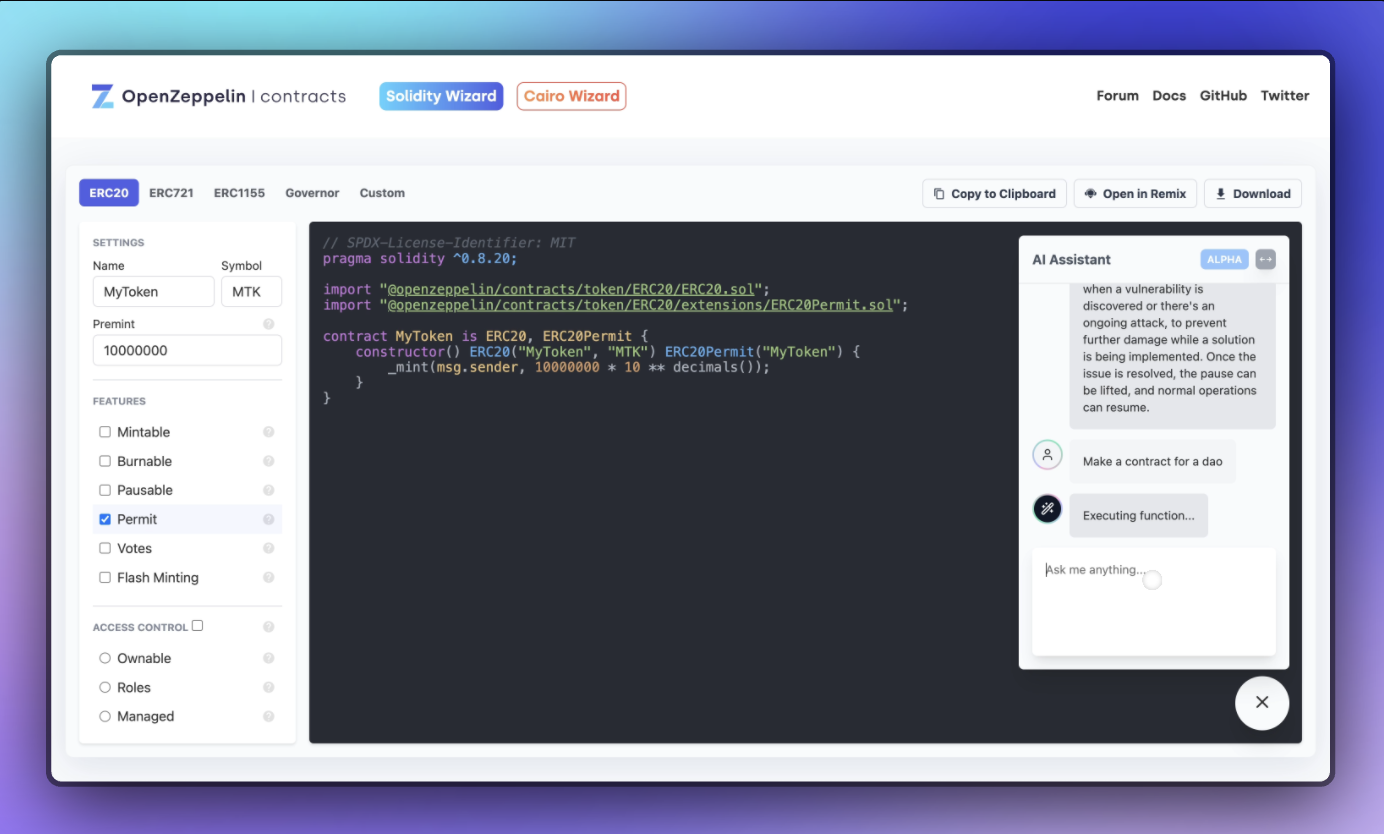Click the Premint help question icon

[x=268, y=324]
